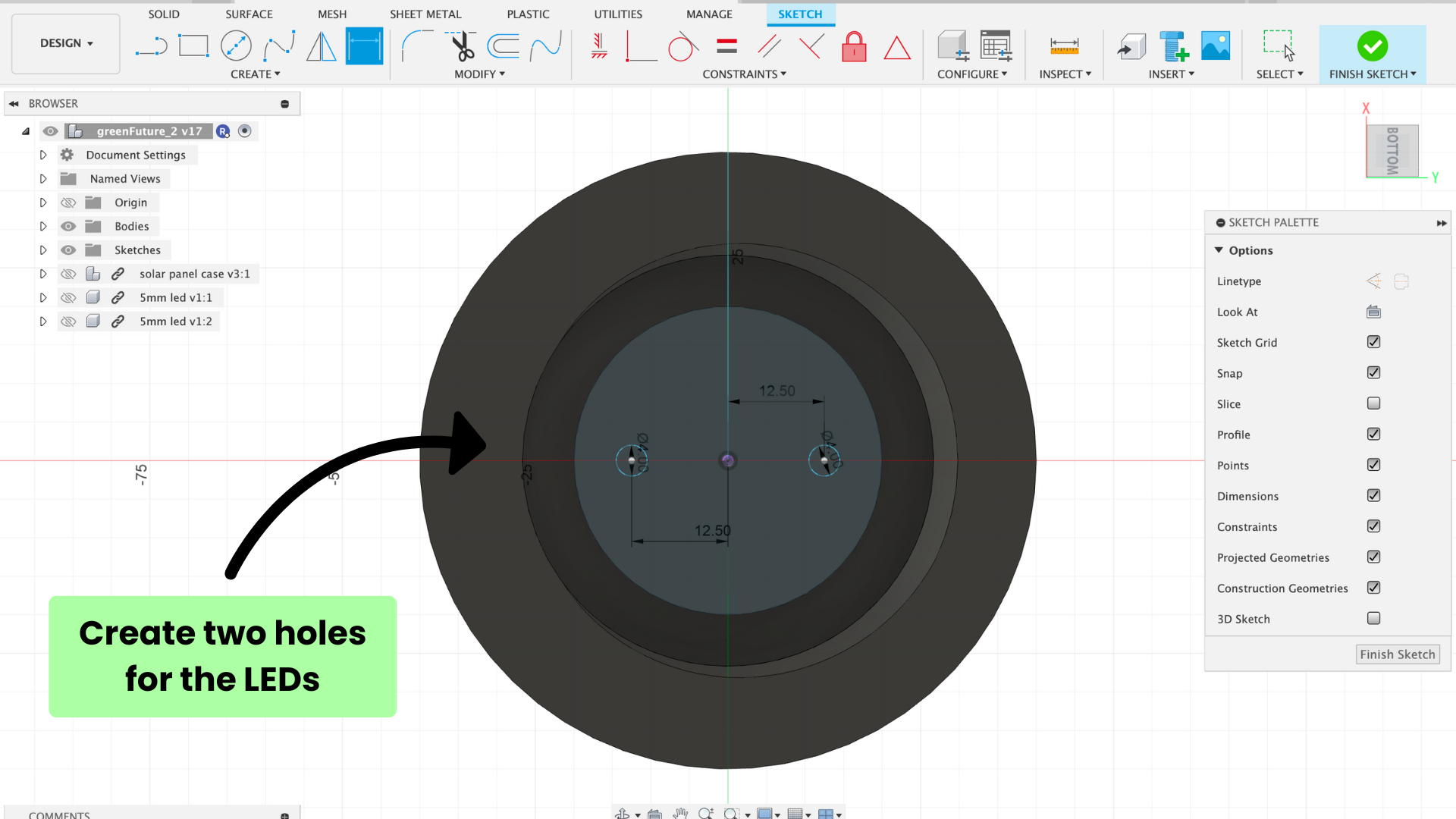The width and height of the screenshot is (1456, 819).
Task: Open the SHEET METAL tab in ribbon
Action: (423, 14)
